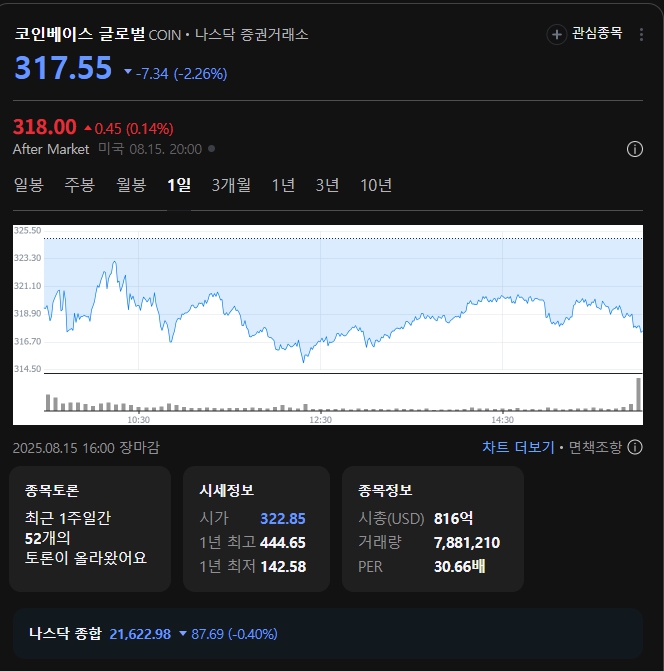Open the 차트 더보기 link
Viewport: 664px width, 671px height.
(518, 447)
